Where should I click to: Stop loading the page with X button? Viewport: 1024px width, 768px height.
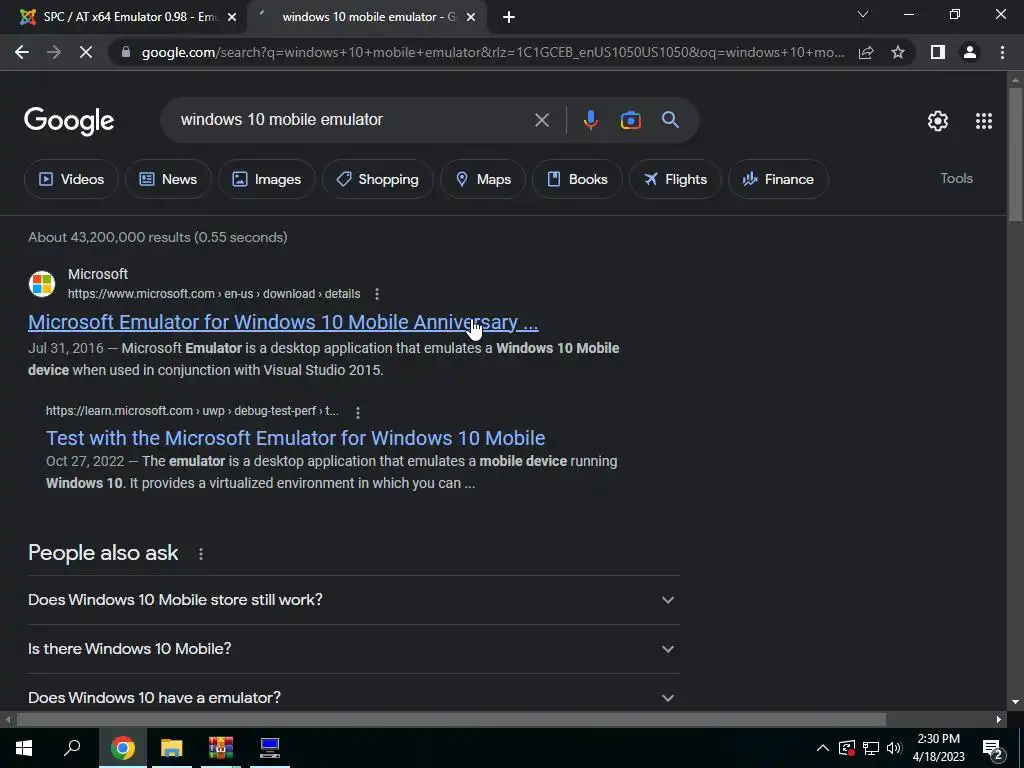tap(86, 52)
